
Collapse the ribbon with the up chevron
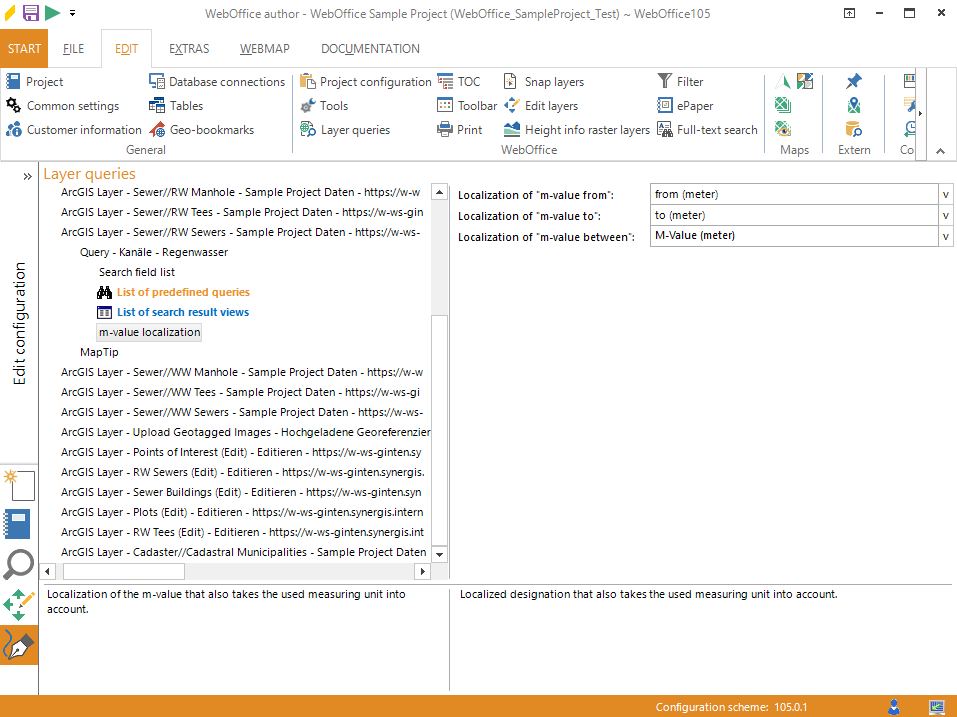point(940,150)
